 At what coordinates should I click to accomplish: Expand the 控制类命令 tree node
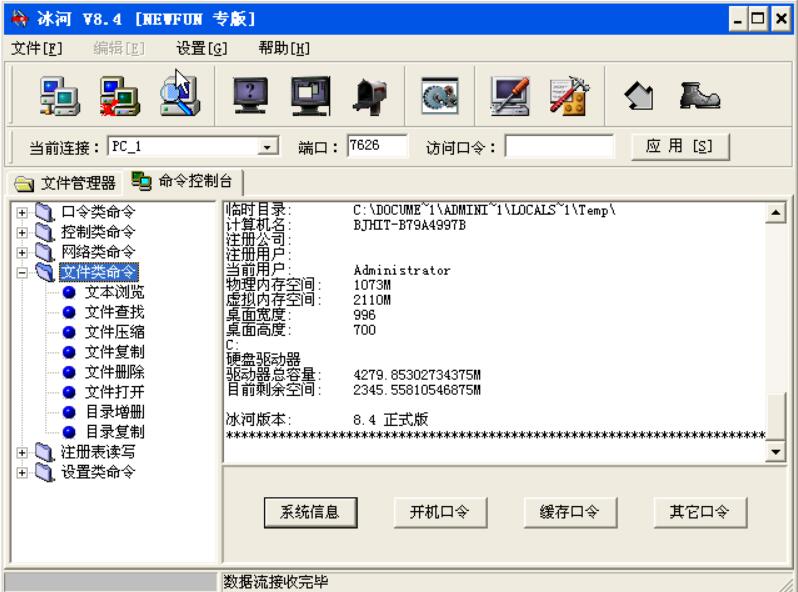pyautogui.click(x=22, y=233)
